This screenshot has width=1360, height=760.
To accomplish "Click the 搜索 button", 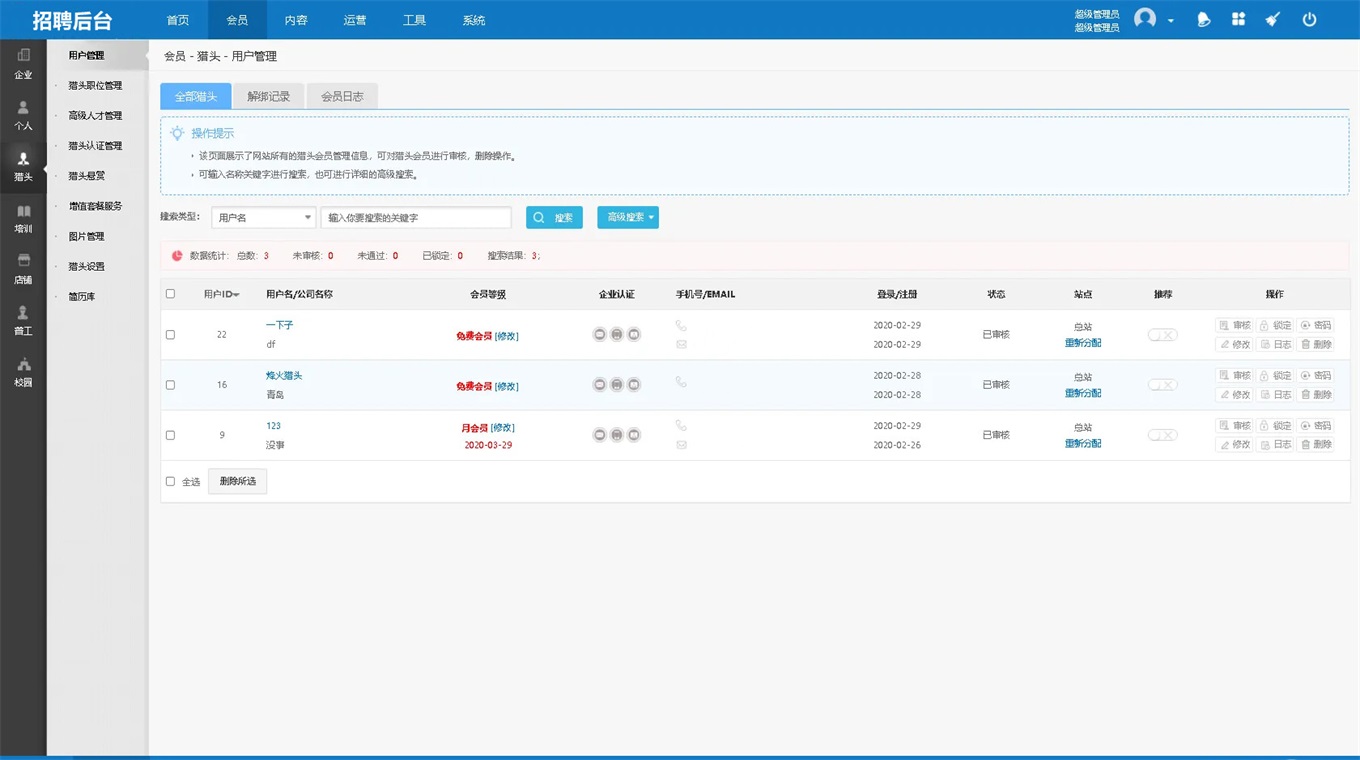I will [x=554, y=217].
